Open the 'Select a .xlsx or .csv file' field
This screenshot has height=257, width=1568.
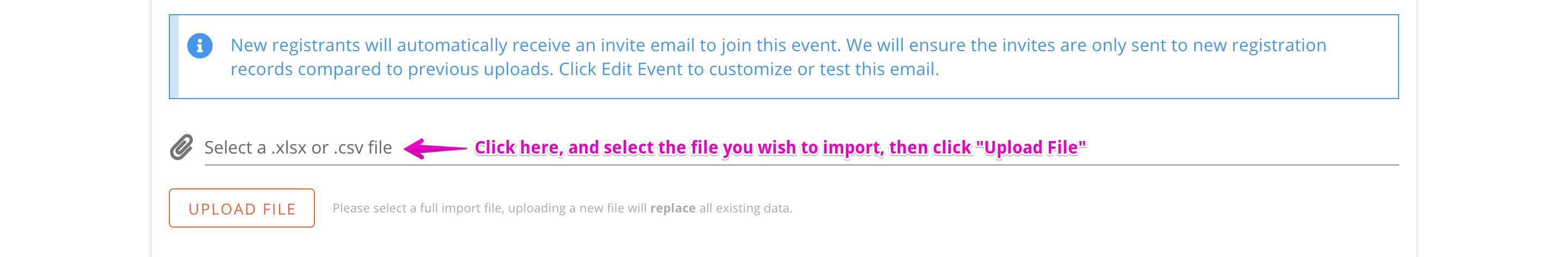pyautogui.click(x=801, y=148)
